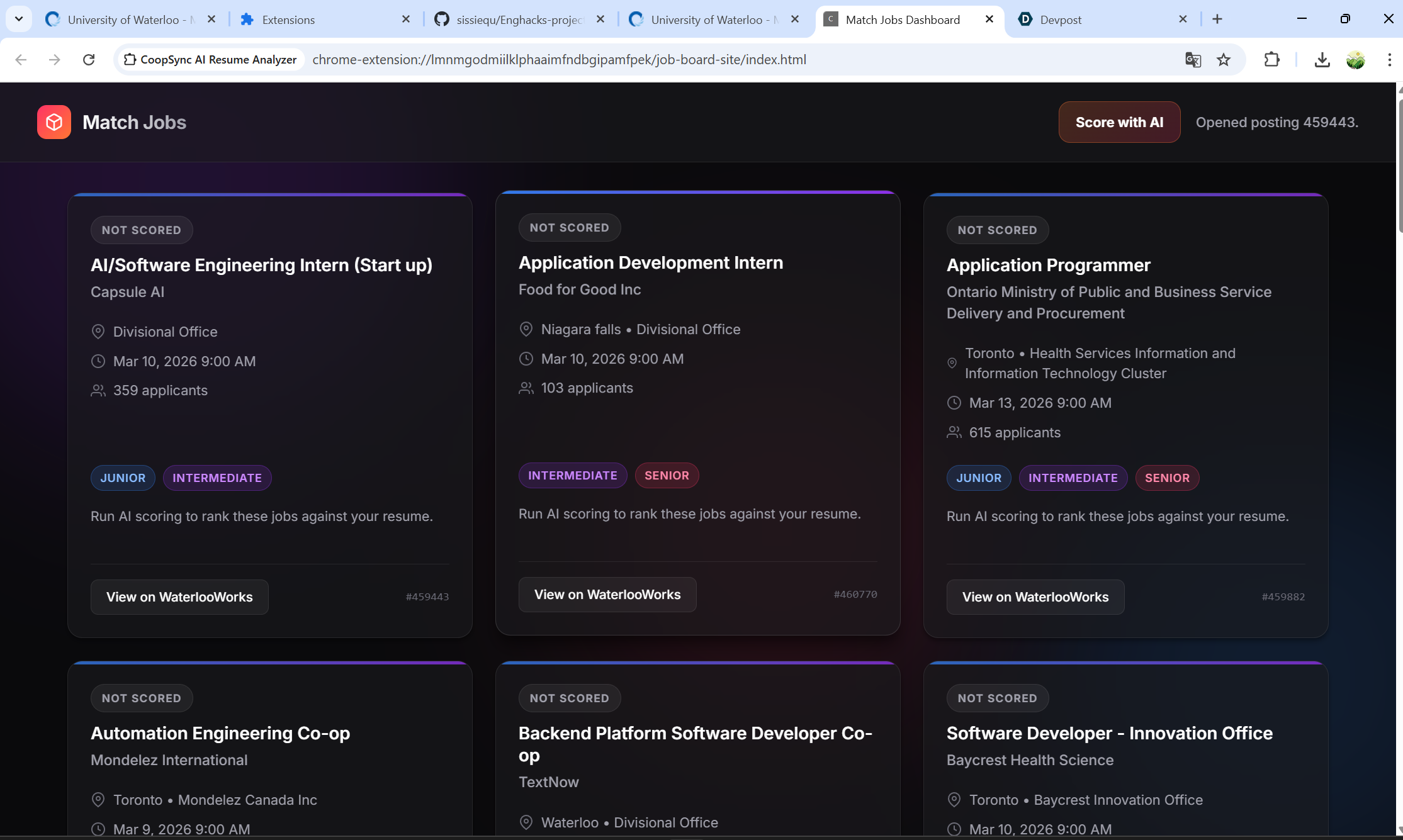This screenshot has height=840, width=1403.
Task: Open a new browser tab
Action: 1217,20
